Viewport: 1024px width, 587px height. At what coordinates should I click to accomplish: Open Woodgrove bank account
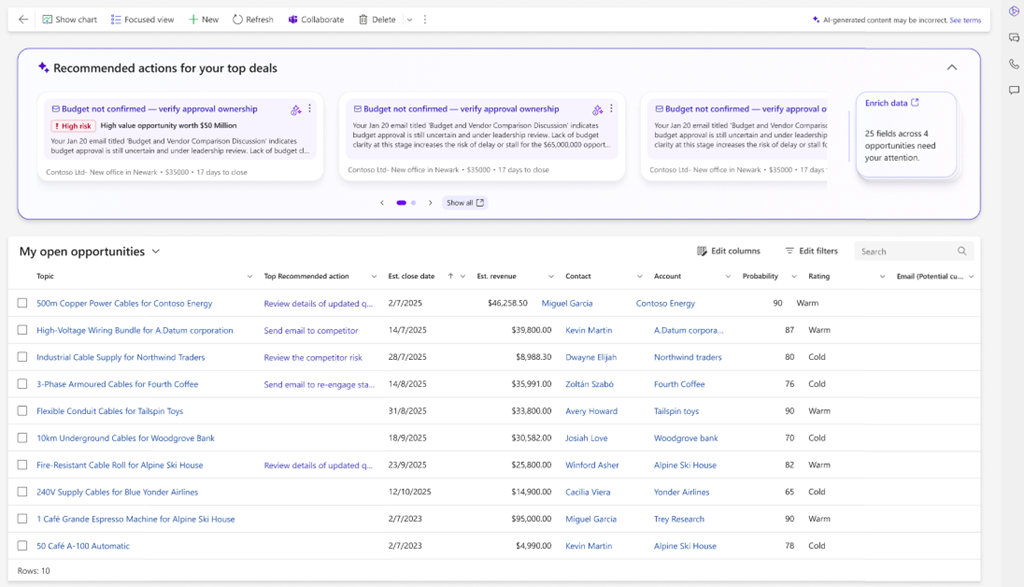(x=686, y=438)
